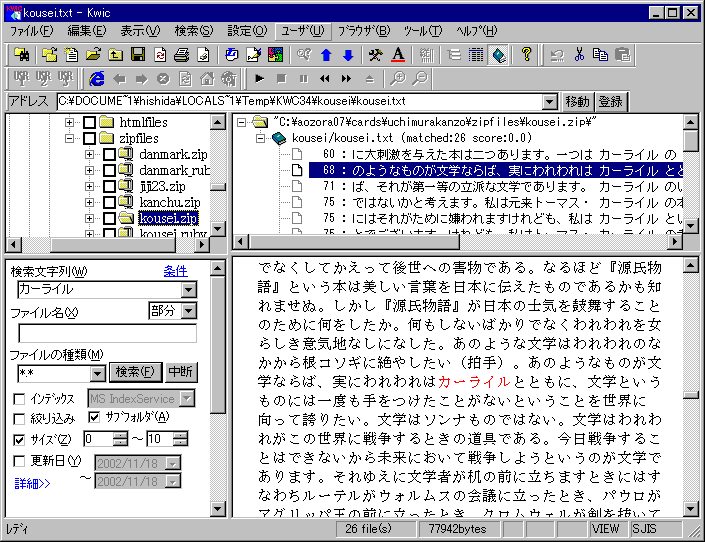Check the box next to htmlfiles folder
The height and width of the screenshot is (542, 705).
point(89,122)
